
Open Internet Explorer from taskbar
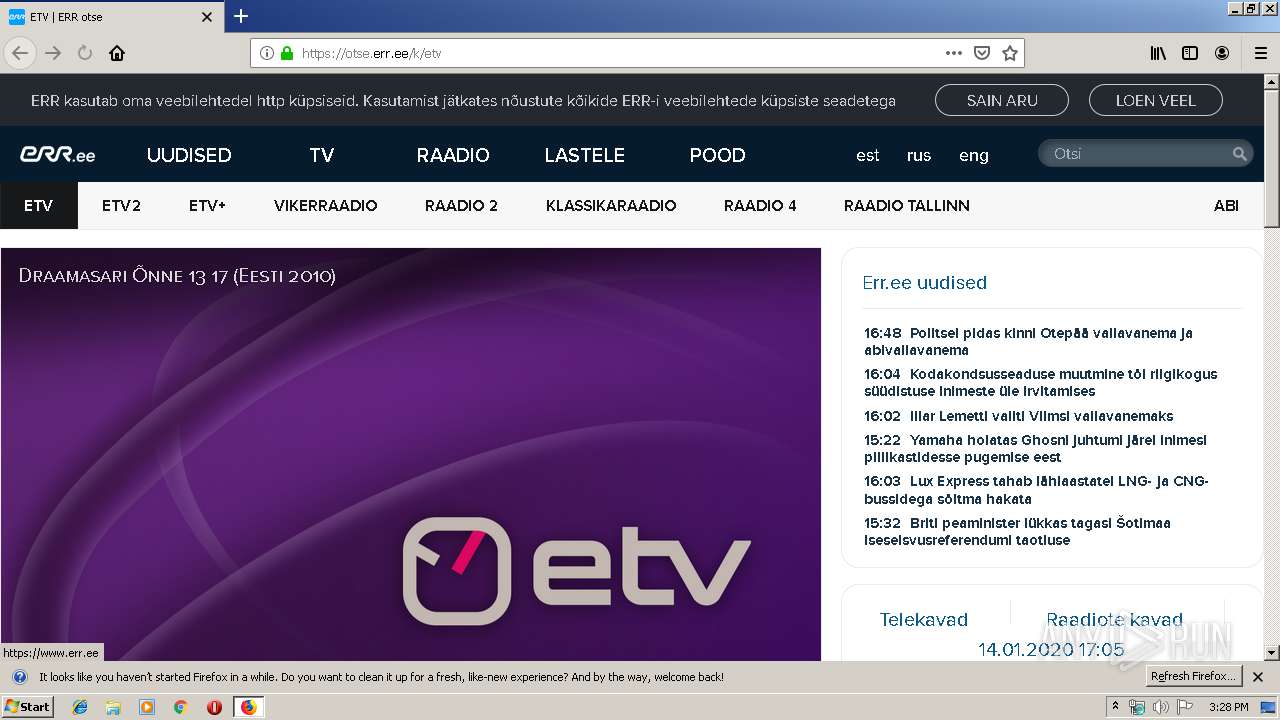coord(80,707)
